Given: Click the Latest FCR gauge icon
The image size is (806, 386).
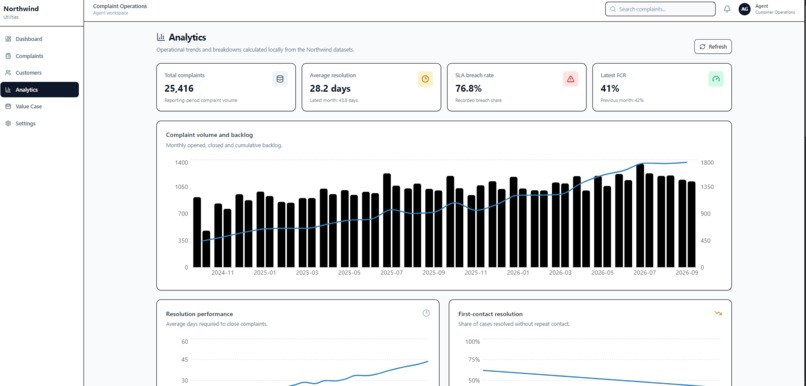Looking at the screenshot, I should tap(716, 79).
